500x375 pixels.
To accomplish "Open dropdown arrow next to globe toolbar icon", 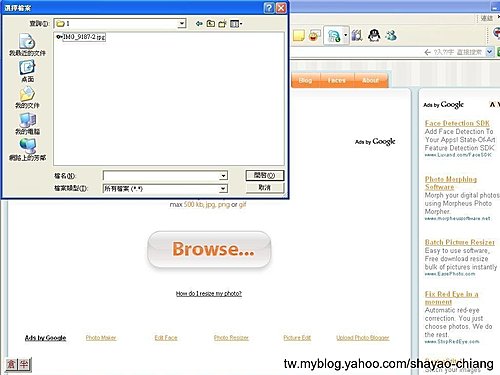I will coord(346,35).
